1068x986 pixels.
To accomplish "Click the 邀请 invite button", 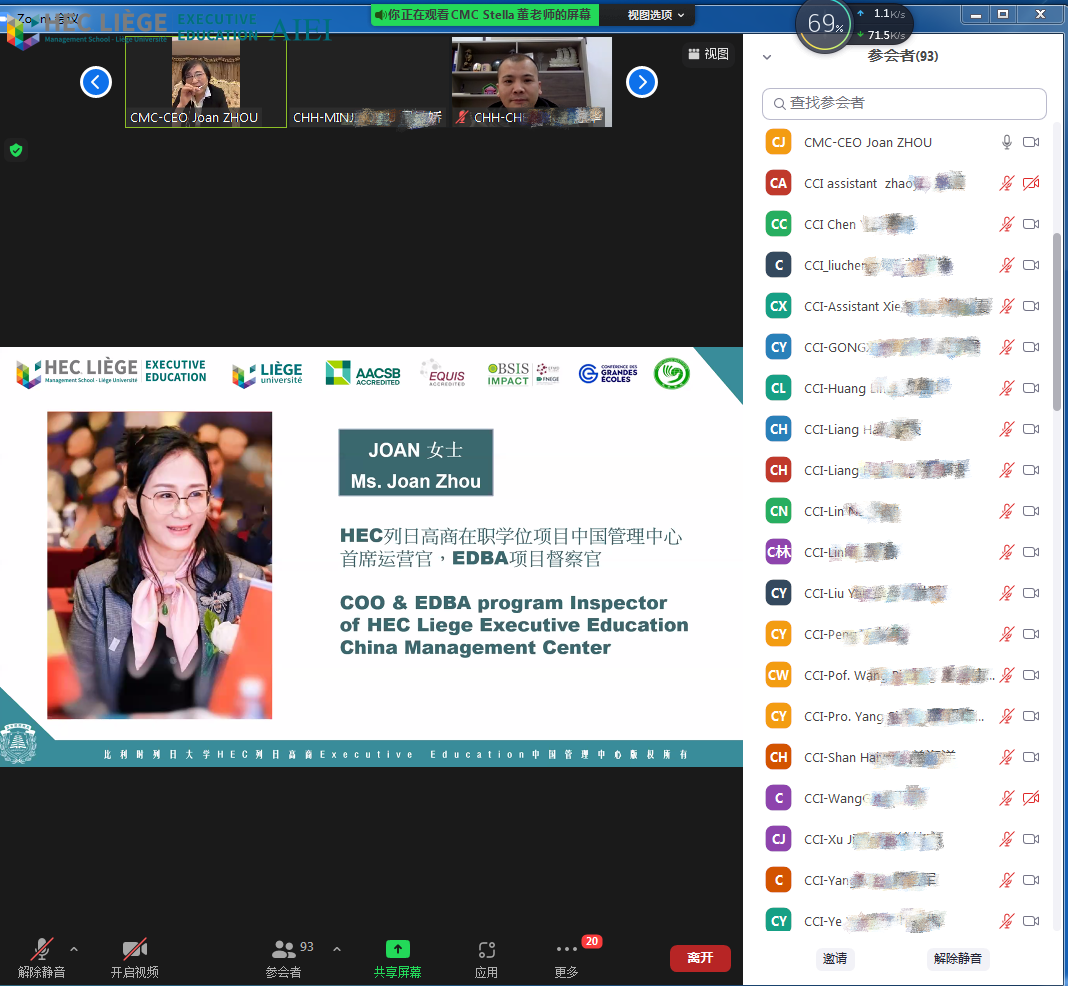I will tap(835, 958).
